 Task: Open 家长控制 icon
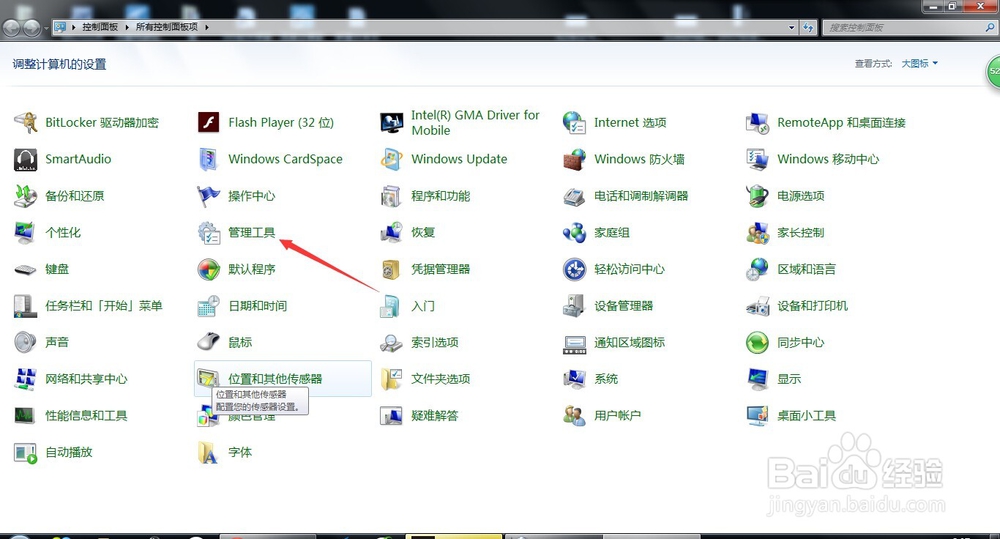coord(758,233)
